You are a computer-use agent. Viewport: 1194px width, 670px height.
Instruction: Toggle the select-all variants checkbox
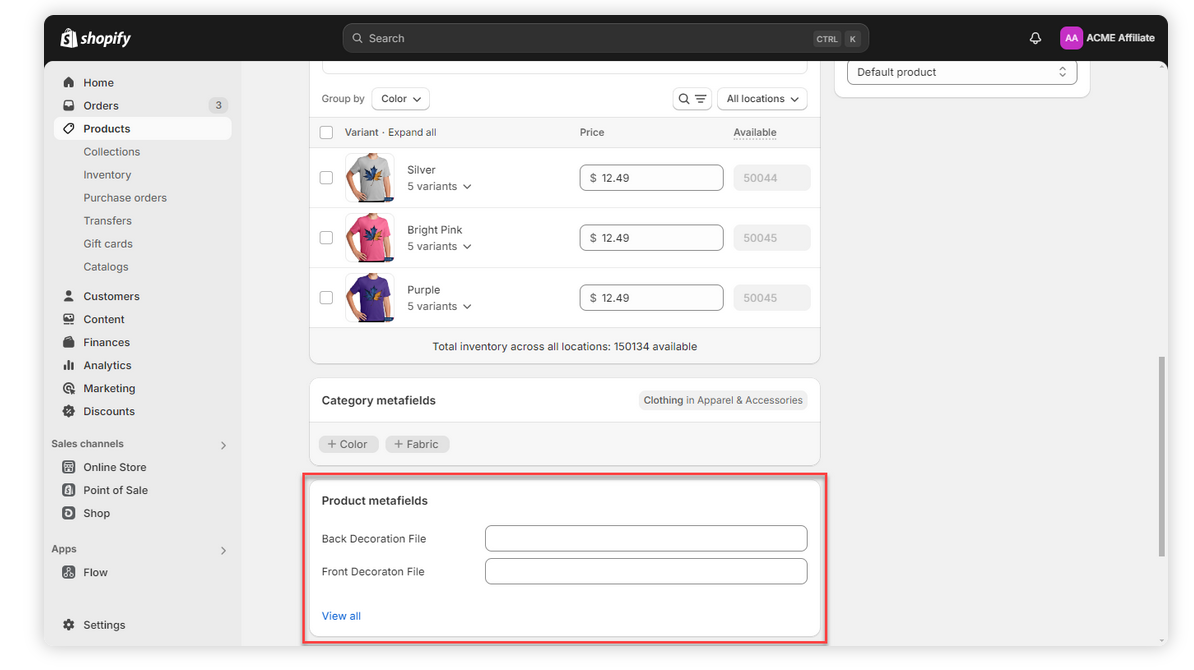point(326,133)
